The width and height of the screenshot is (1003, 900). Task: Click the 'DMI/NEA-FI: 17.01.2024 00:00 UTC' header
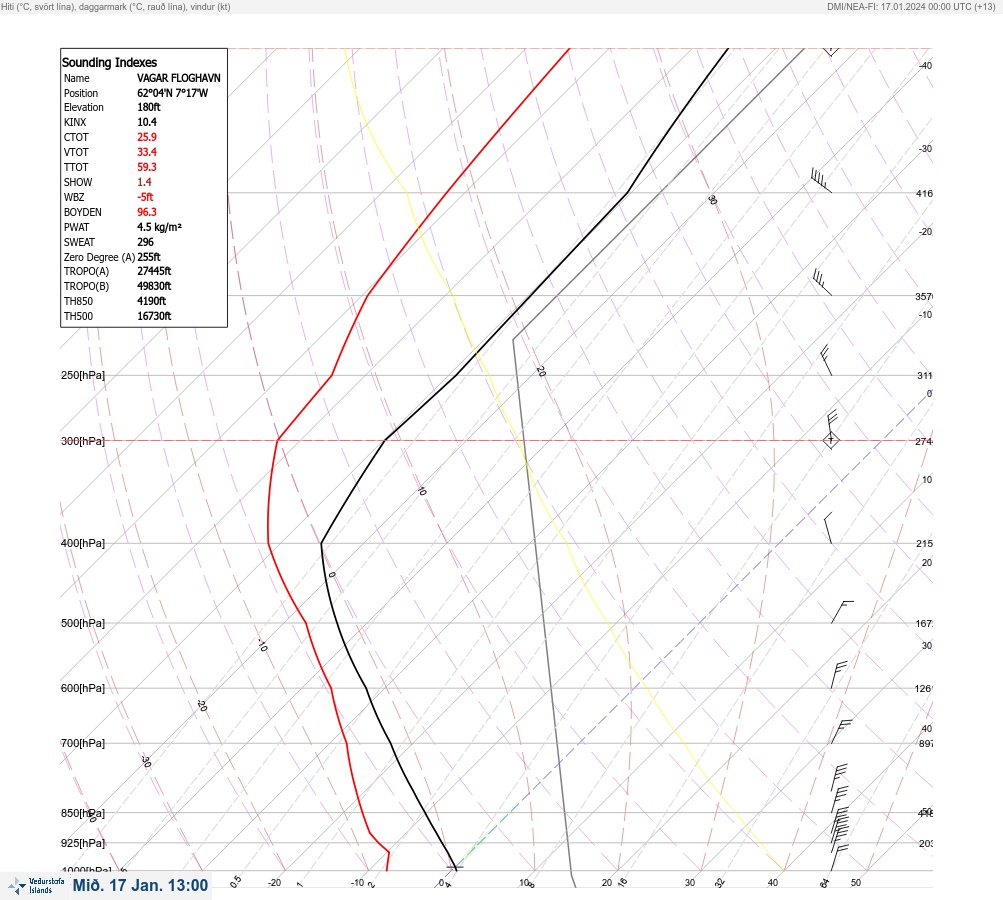click(x=899, y=7)
